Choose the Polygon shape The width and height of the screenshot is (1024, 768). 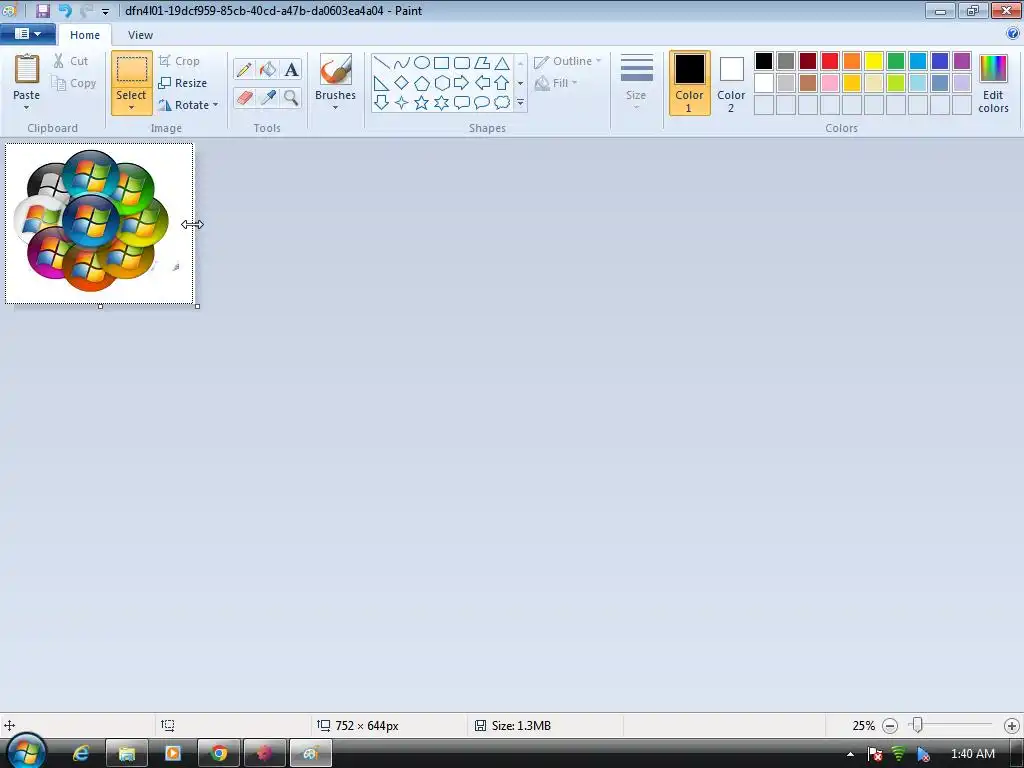[x=482, y=63]
